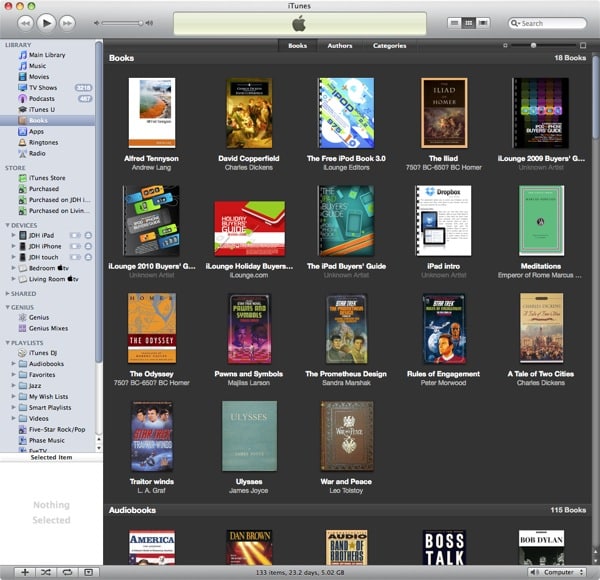Screen dimensions: 600x580
Task: Expand the Shared section
Action: [x=7, y=293]
